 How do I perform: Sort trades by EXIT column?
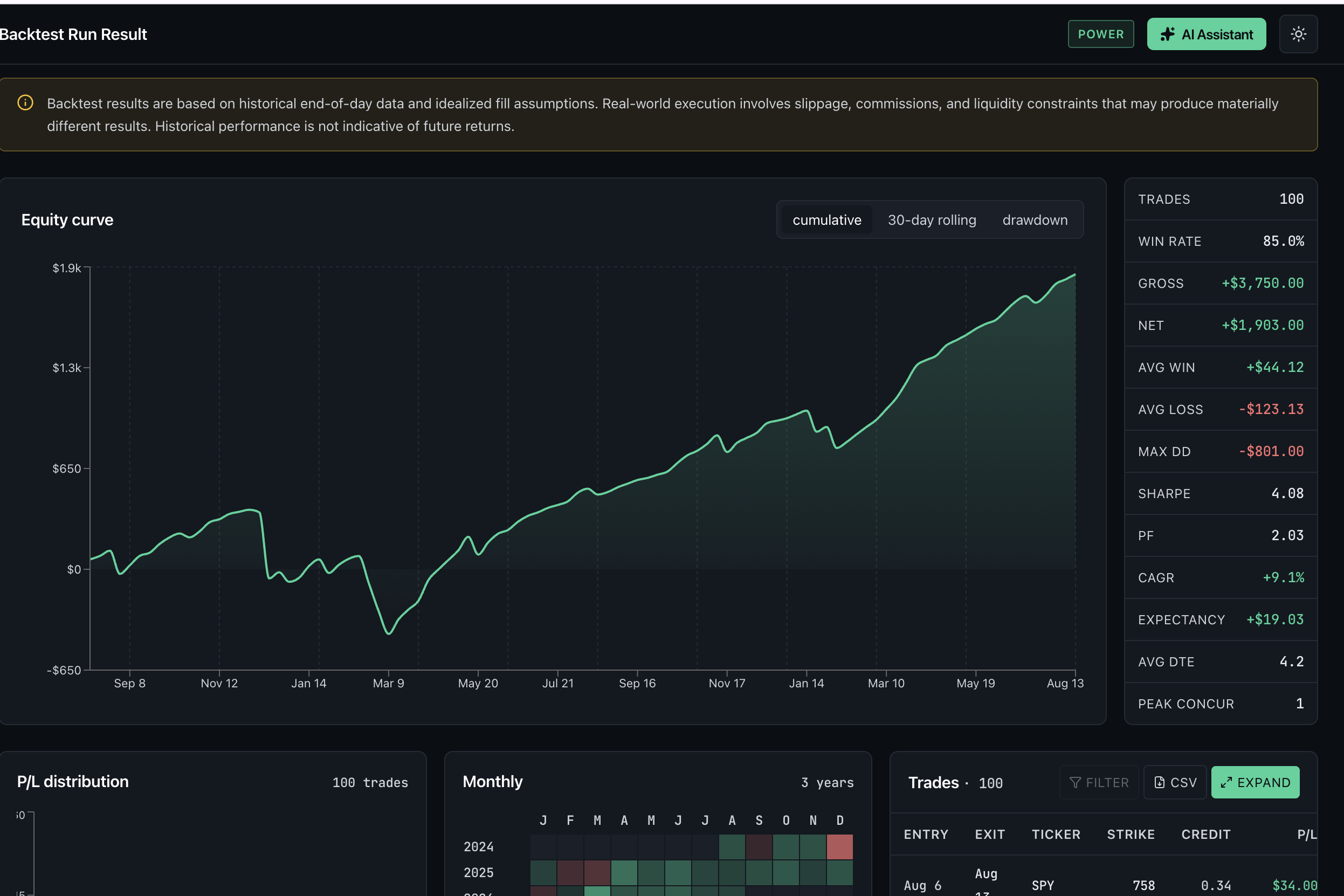point(990,835)
